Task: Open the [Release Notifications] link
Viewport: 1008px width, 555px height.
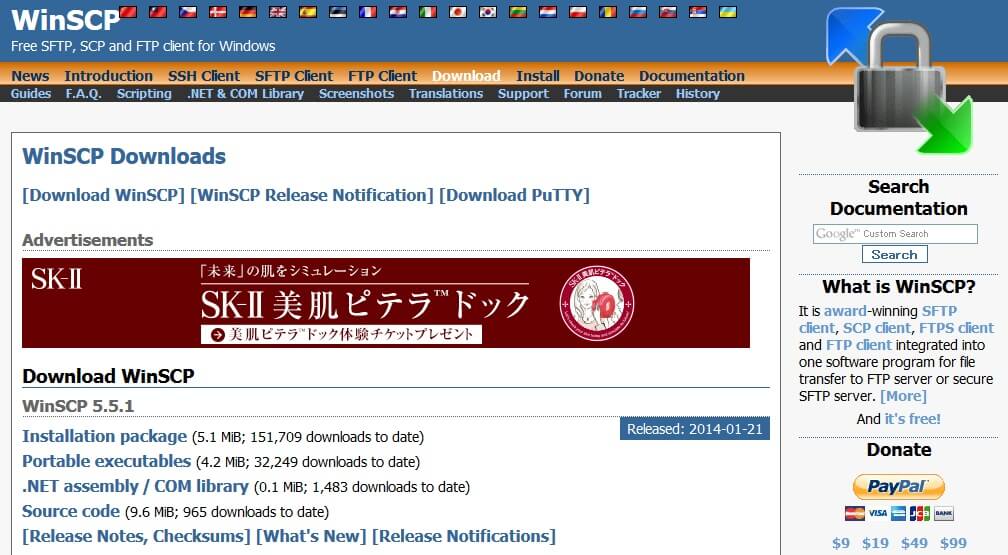Action: pyautogui.click(x=464, y=536)
